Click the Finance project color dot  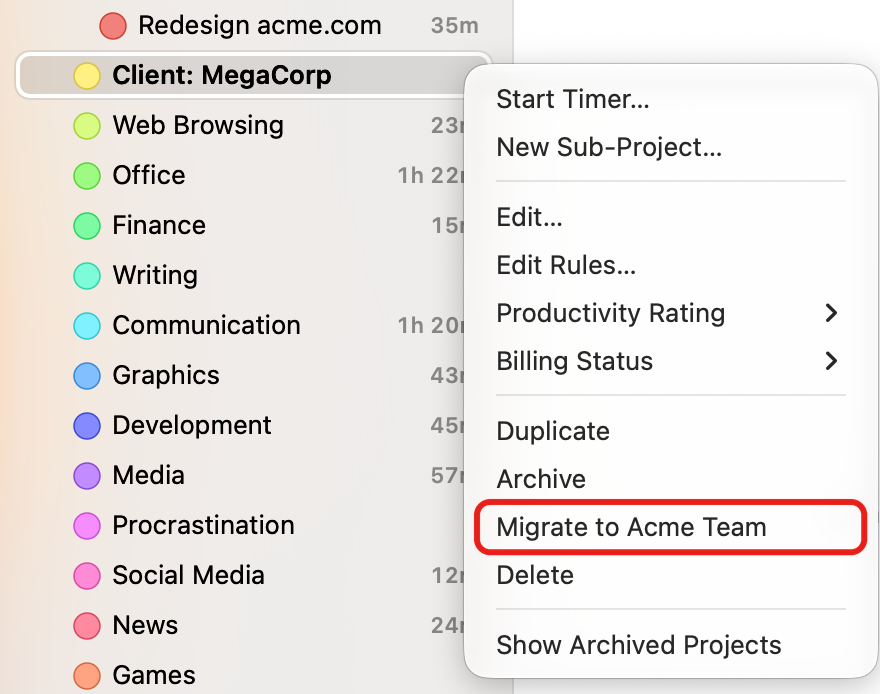(87, 226)
